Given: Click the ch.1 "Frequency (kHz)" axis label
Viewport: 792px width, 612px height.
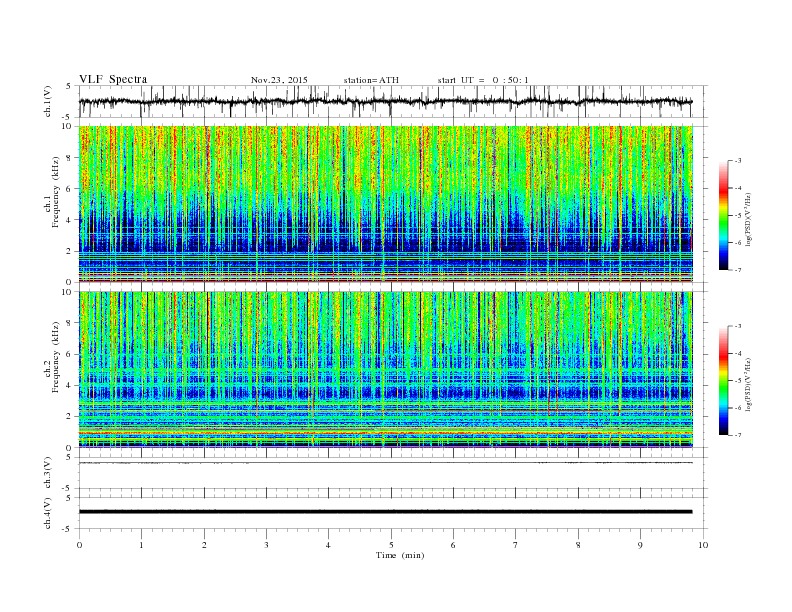Looking at the screenshot, I should point(56,192).
